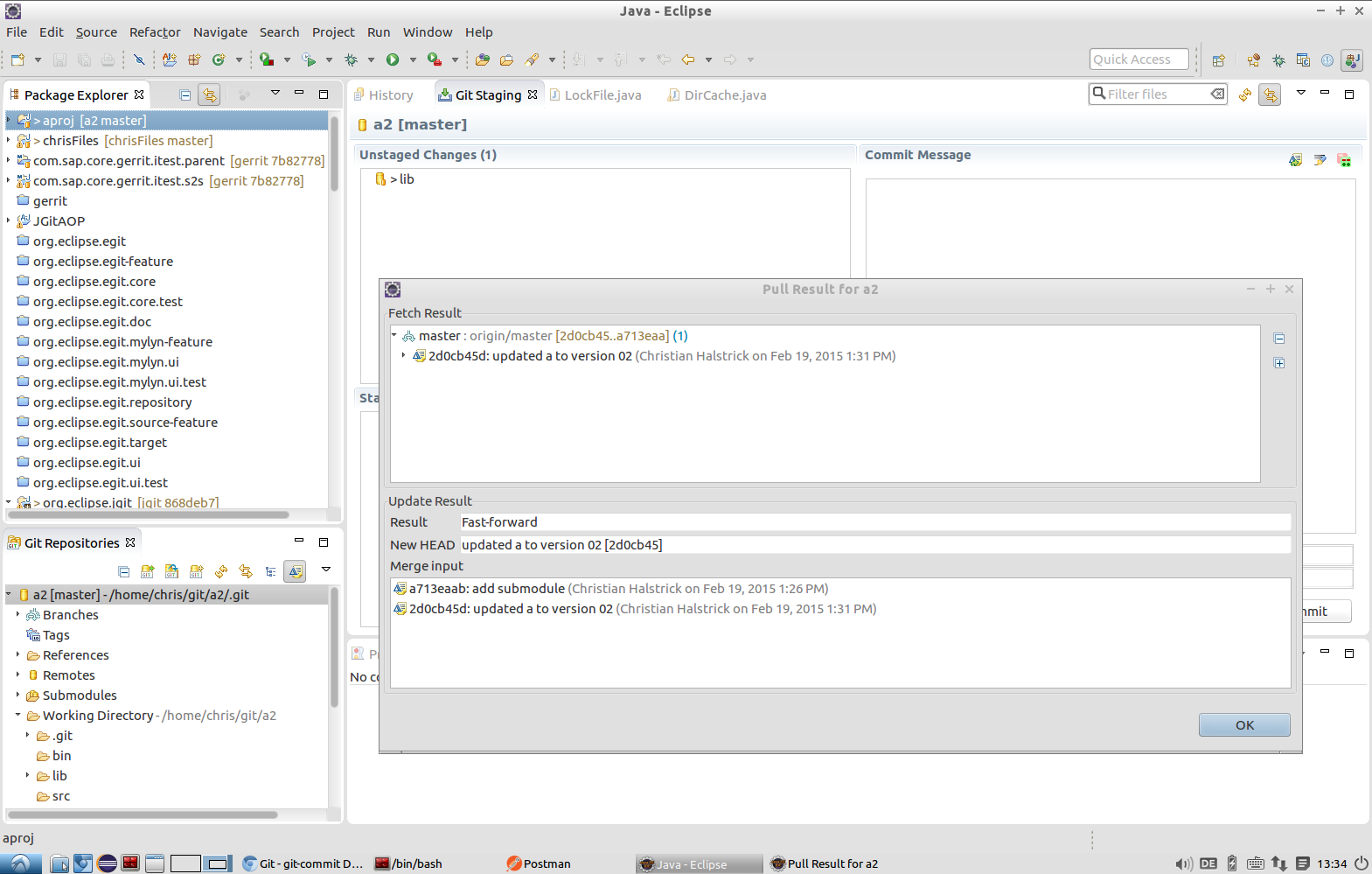
Task: Click the Quick Access field
Action: [1139, 59]
